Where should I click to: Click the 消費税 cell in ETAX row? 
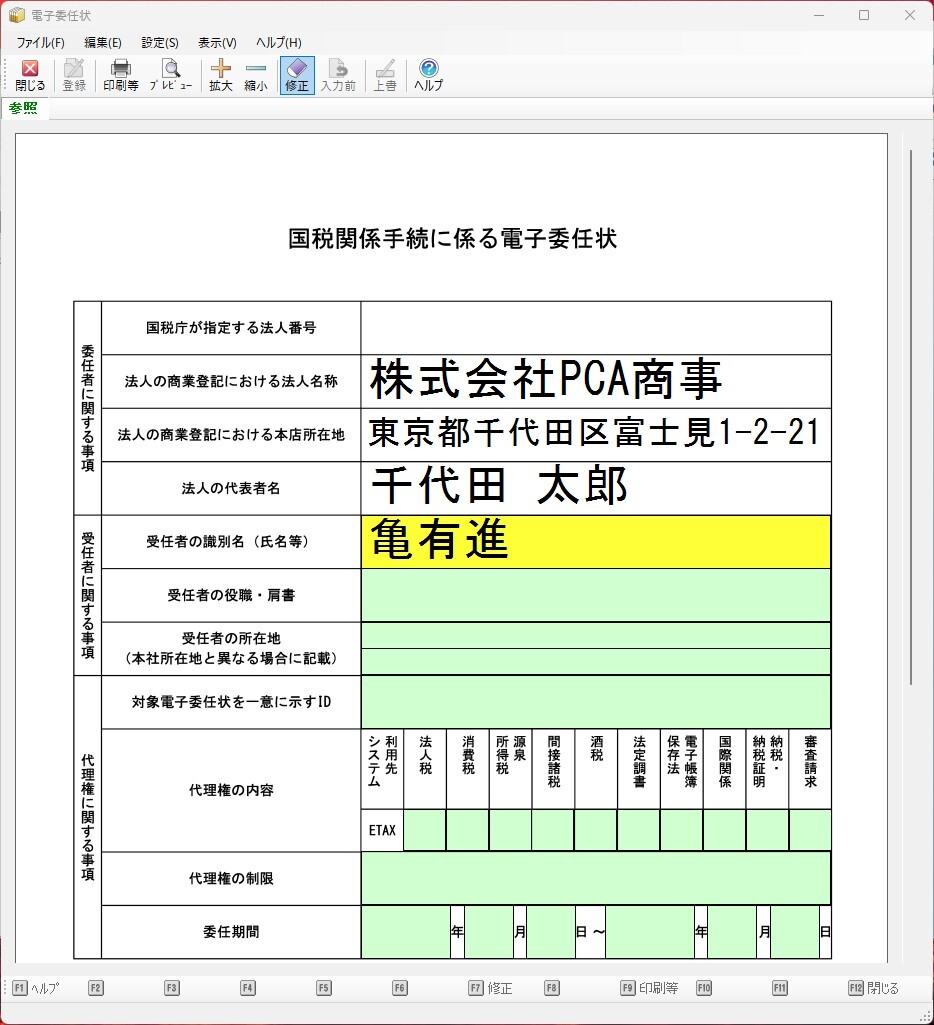[467, 830]
